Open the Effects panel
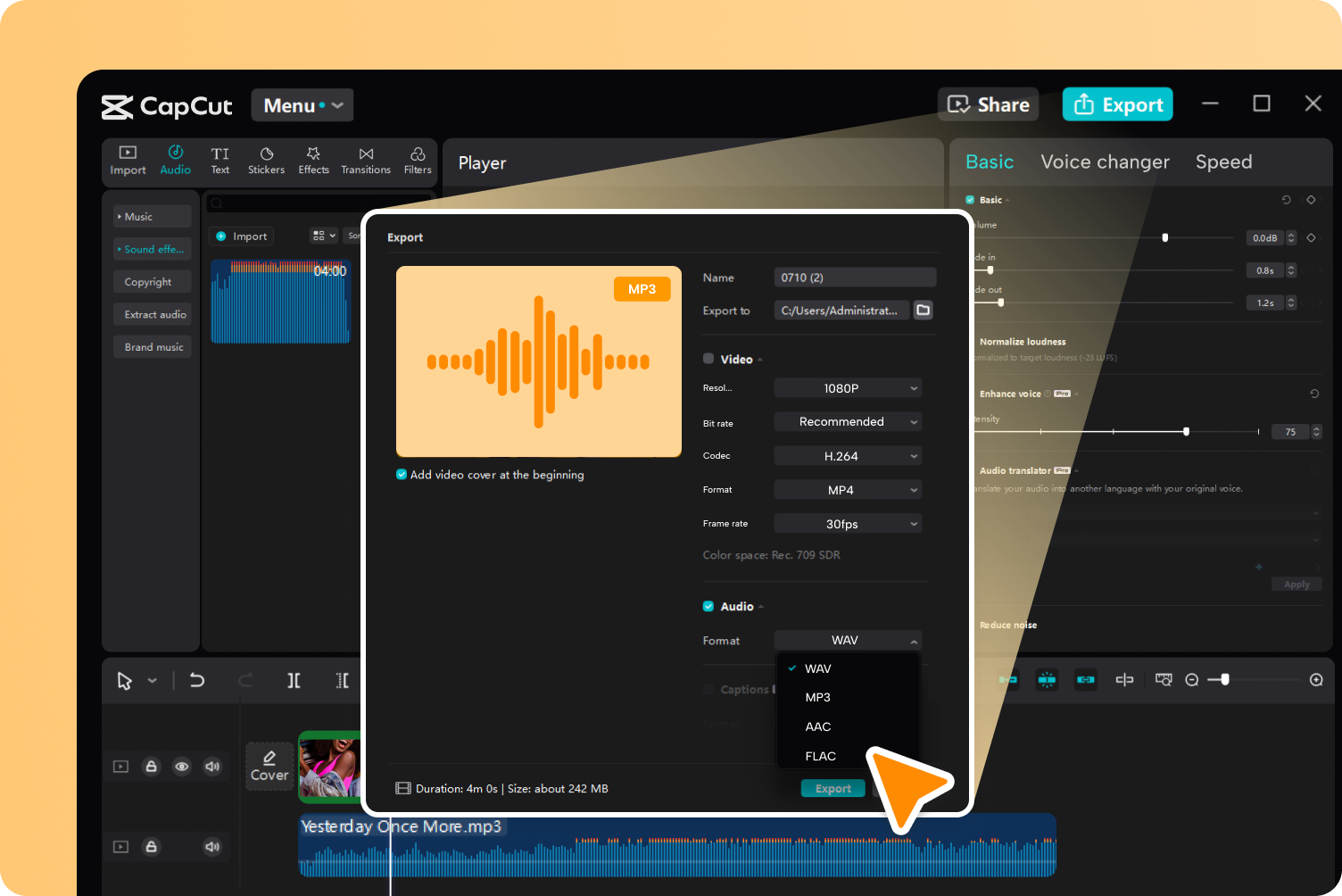 (x=313, y=161)
